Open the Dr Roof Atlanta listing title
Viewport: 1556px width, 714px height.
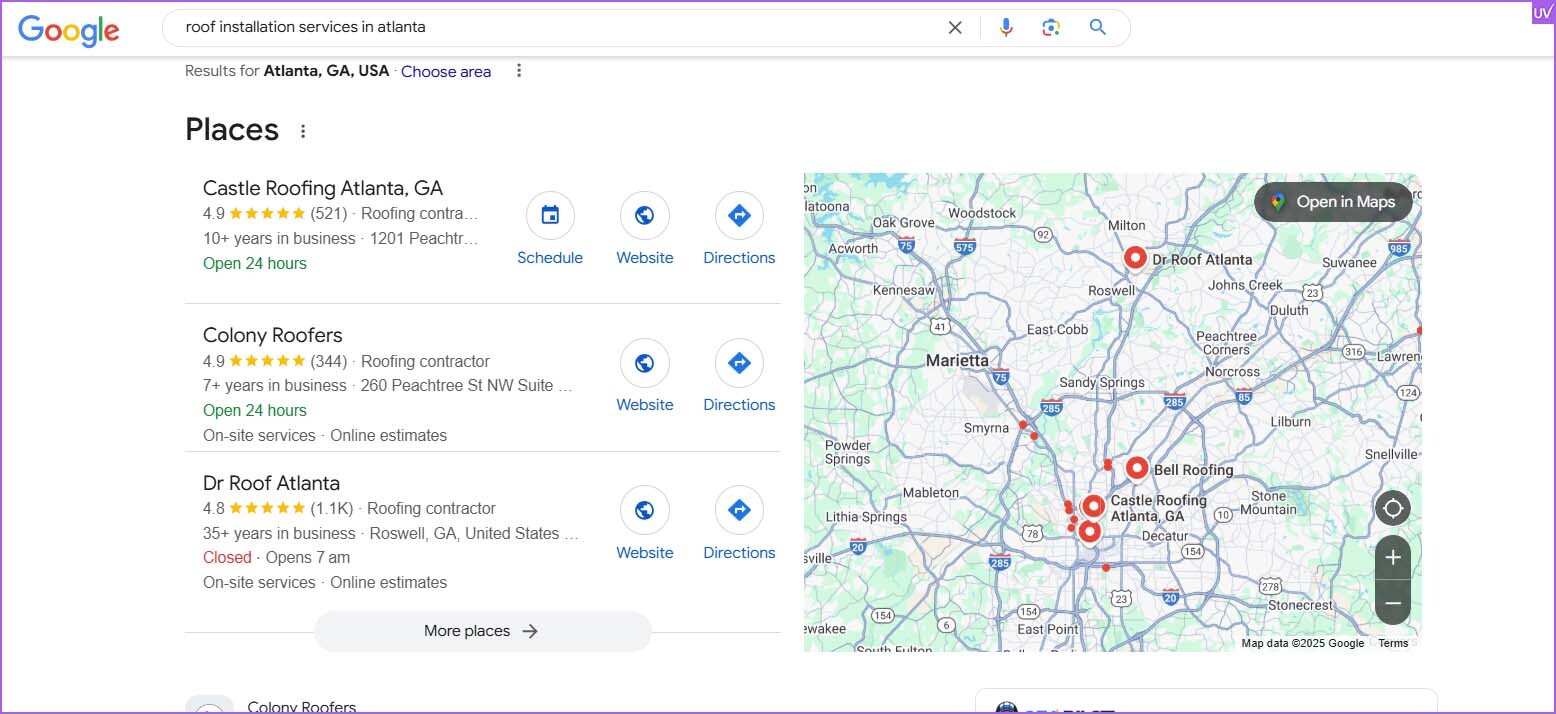click(271, 483)
